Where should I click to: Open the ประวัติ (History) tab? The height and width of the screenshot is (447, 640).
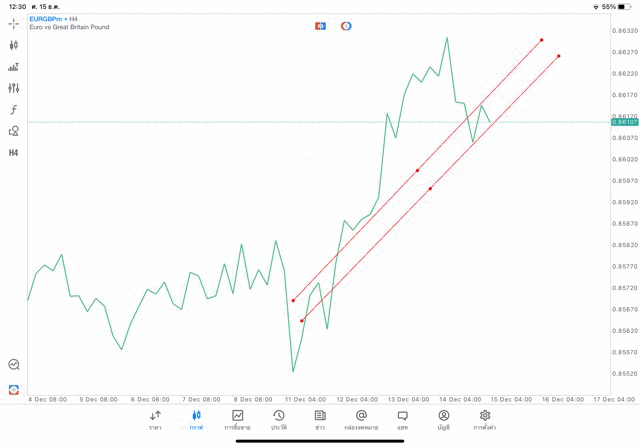(278, 420)
